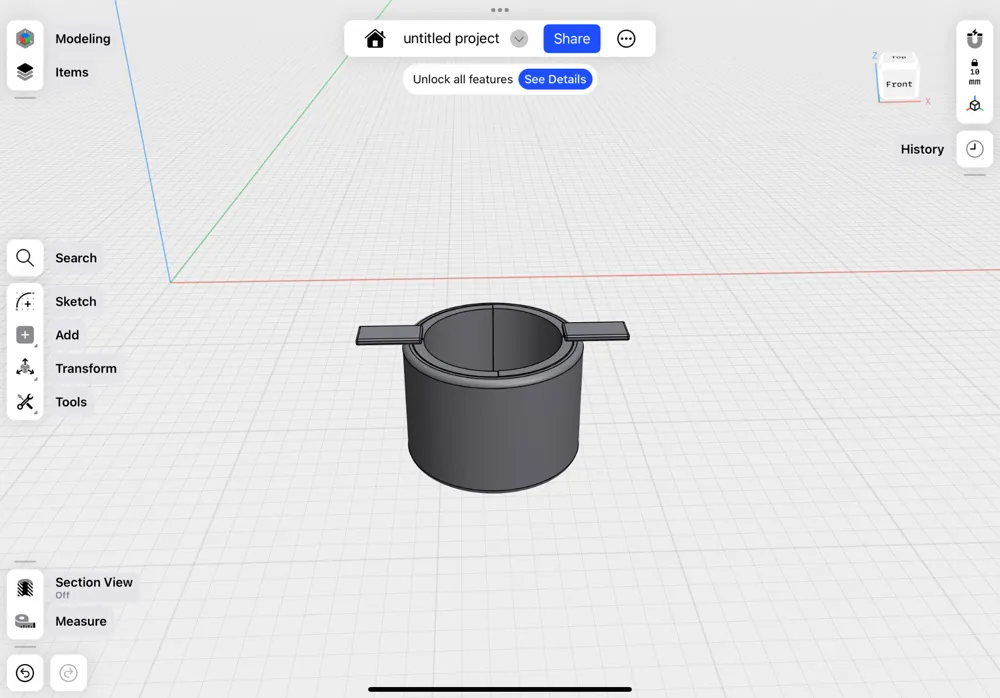Click the untitled project title
Viewport: 1000px width, 698px height.
[x=451, y=39]
